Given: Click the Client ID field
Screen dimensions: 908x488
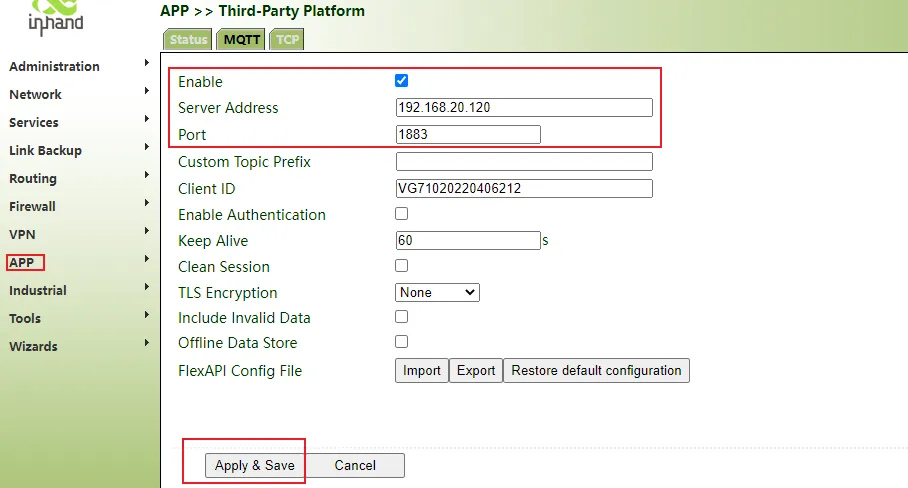Looking at the screenshot, I should [524, 188].
